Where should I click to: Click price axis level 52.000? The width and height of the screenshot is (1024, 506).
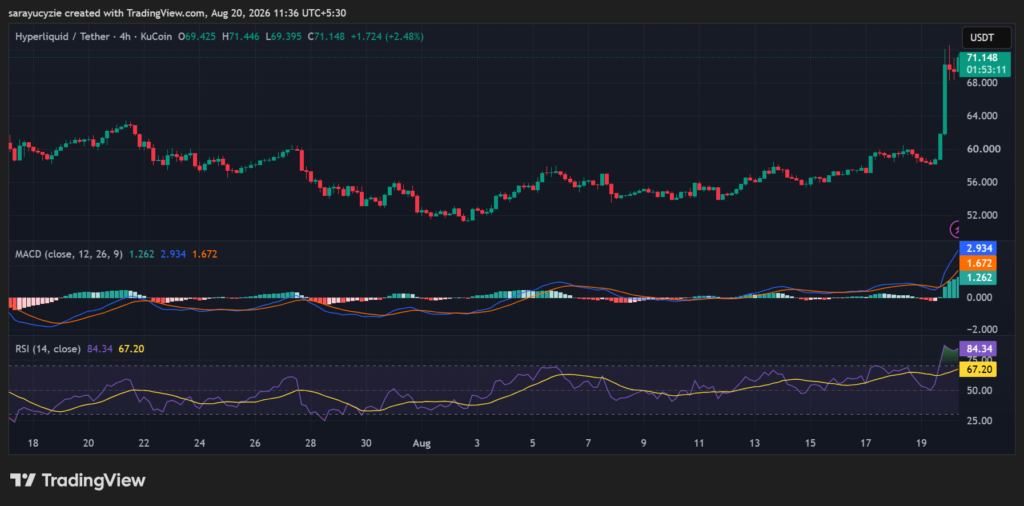coord(982,215)
